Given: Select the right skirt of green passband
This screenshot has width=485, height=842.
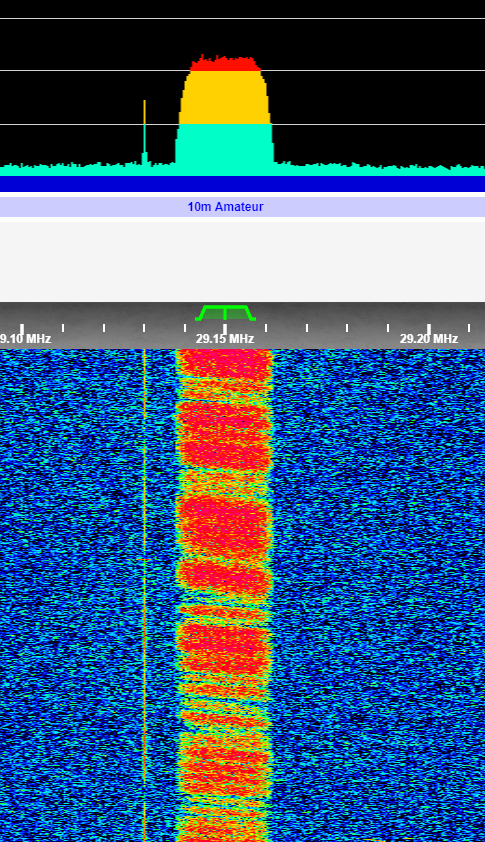Looking at the screenshot, I should pos(250,313).
